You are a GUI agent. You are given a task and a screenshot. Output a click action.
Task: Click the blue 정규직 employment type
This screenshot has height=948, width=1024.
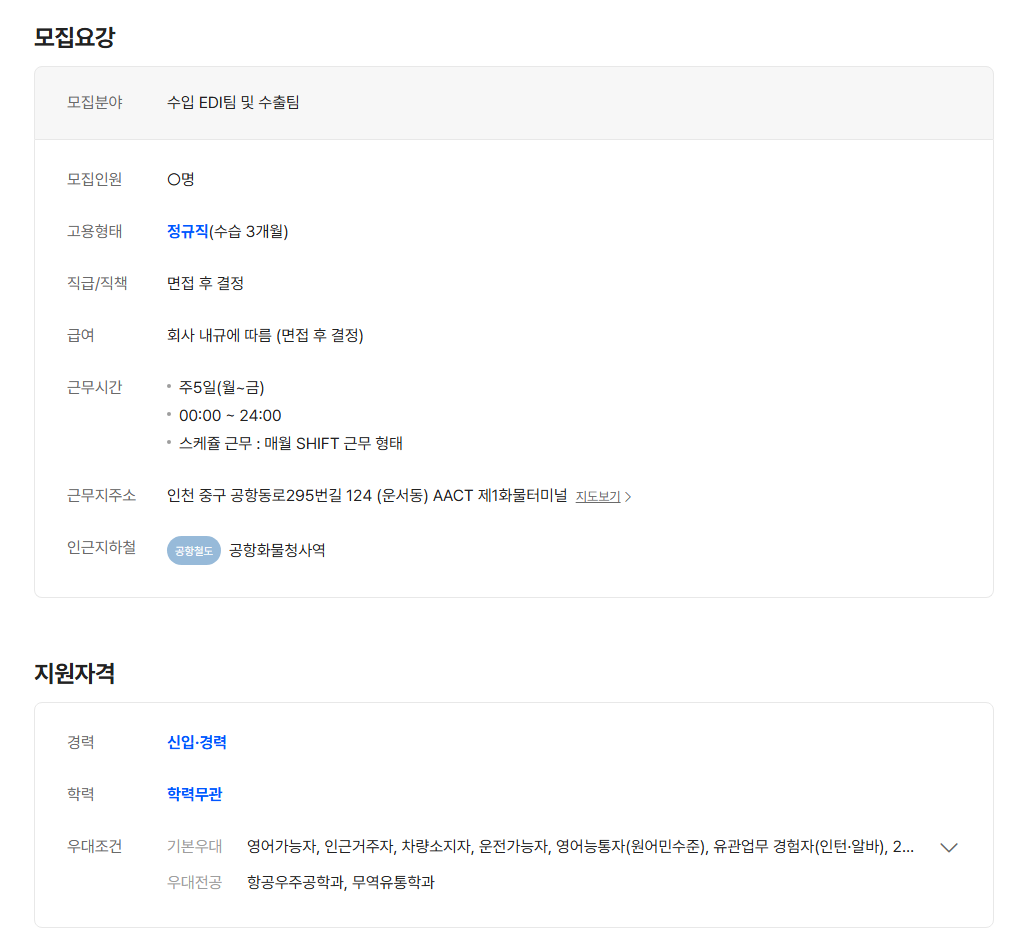pyautogui.click(x=187, y=231)
